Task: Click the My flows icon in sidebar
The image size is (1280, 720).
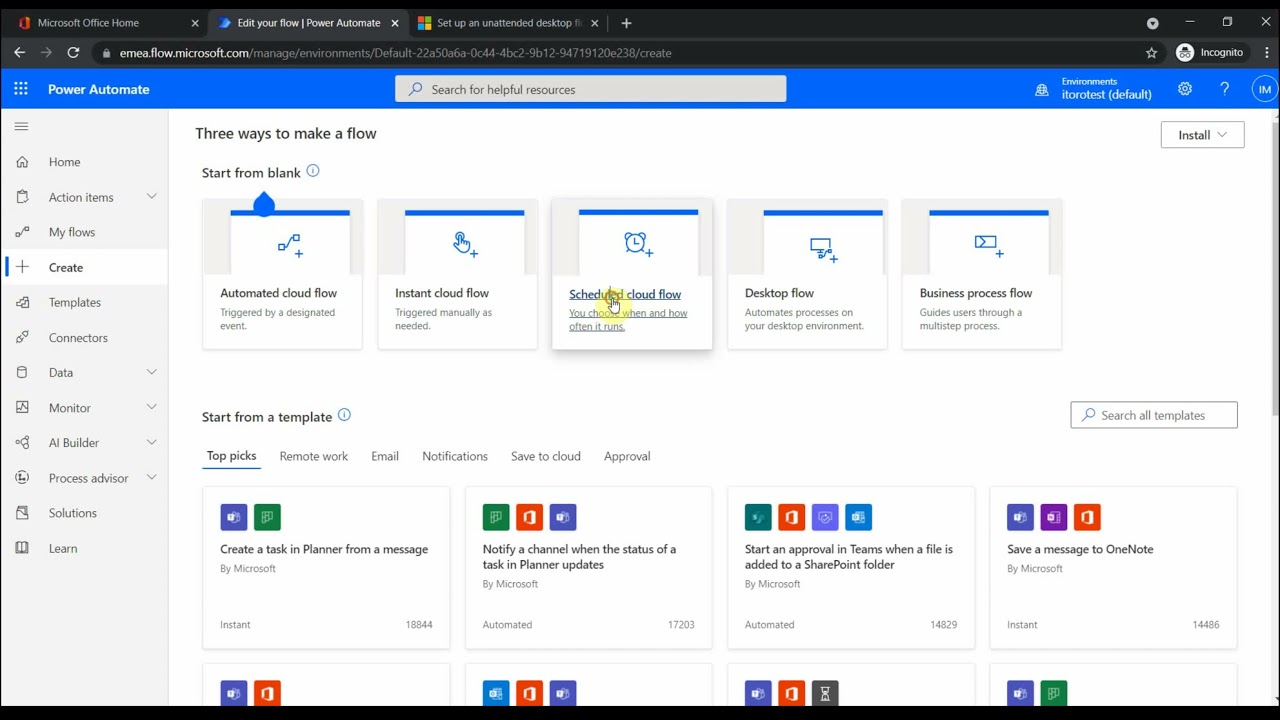Action: 22,232
